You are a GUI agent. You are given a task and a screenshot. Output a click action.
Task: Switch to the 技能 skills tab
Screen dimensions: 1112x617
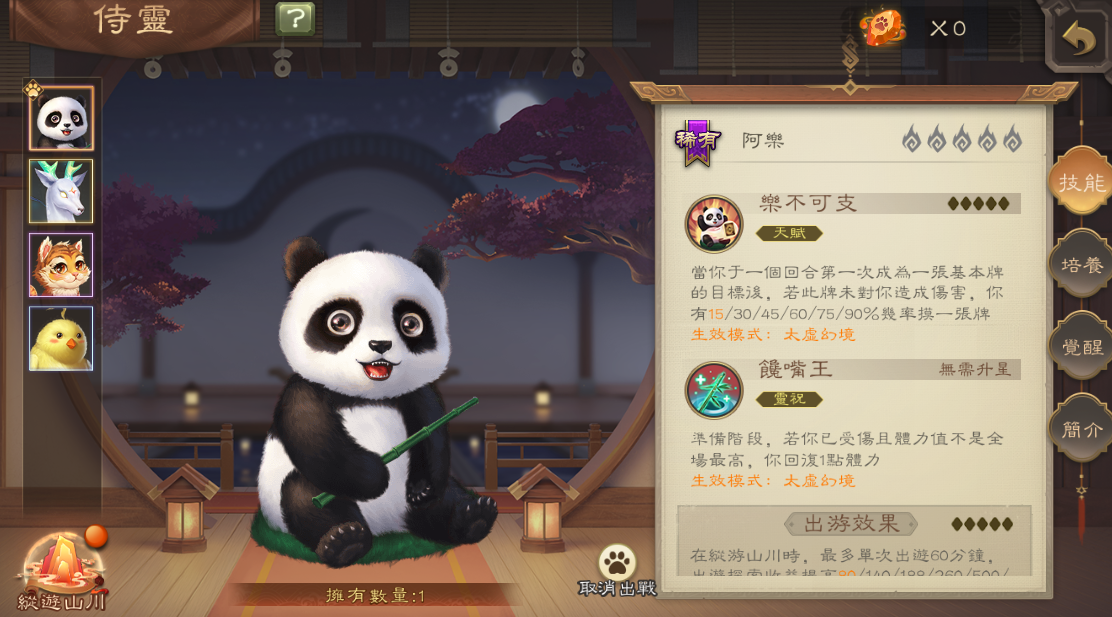pyautogui.click(x=1081, y=182)
